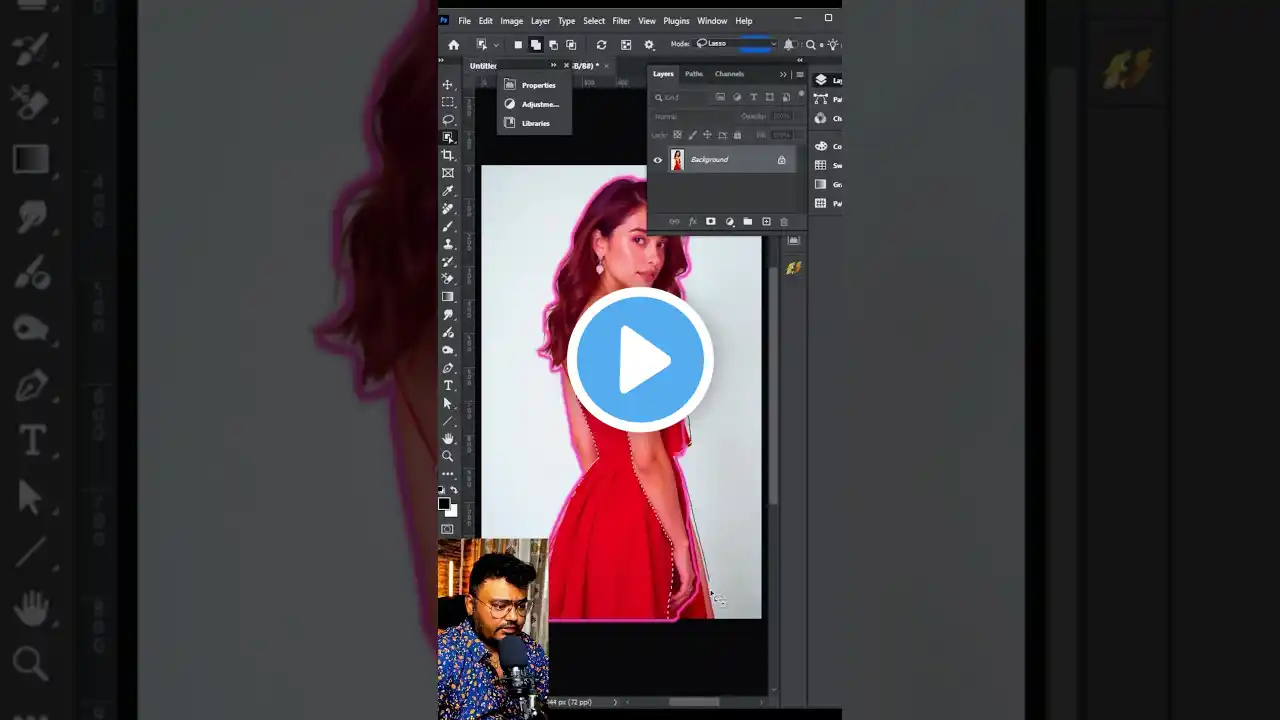
Task: Open the Filter menu
Action: (x=621, y=21)
